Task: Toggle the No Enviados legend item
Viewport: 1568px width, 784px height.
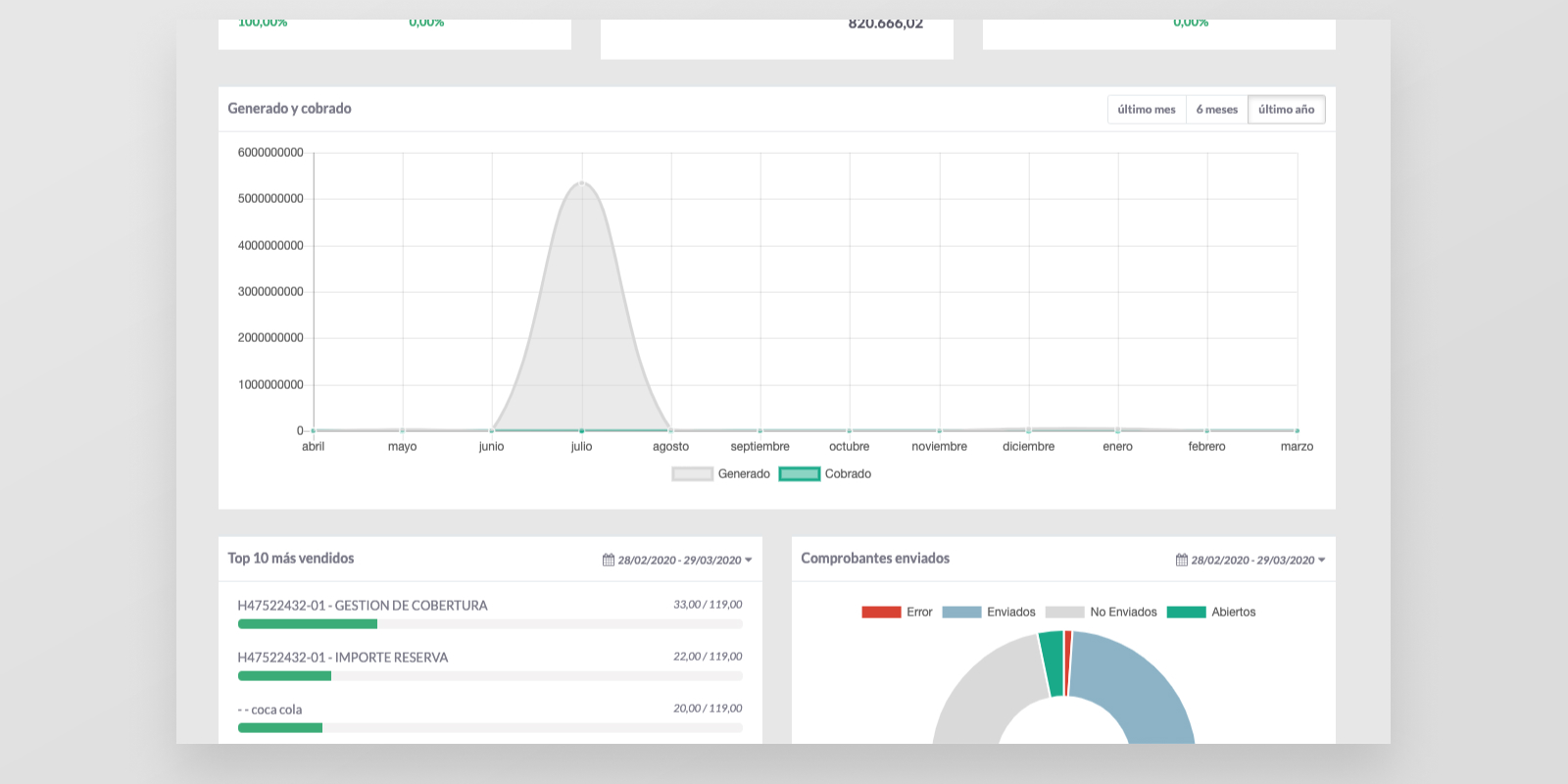Action: coord(1102,612)
